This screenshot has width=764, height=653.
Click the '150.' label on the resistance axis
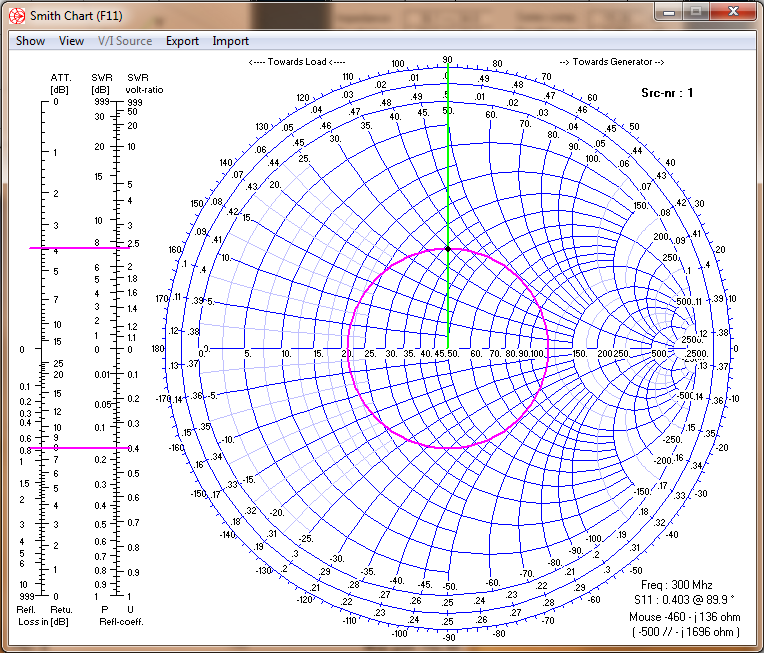580,354
